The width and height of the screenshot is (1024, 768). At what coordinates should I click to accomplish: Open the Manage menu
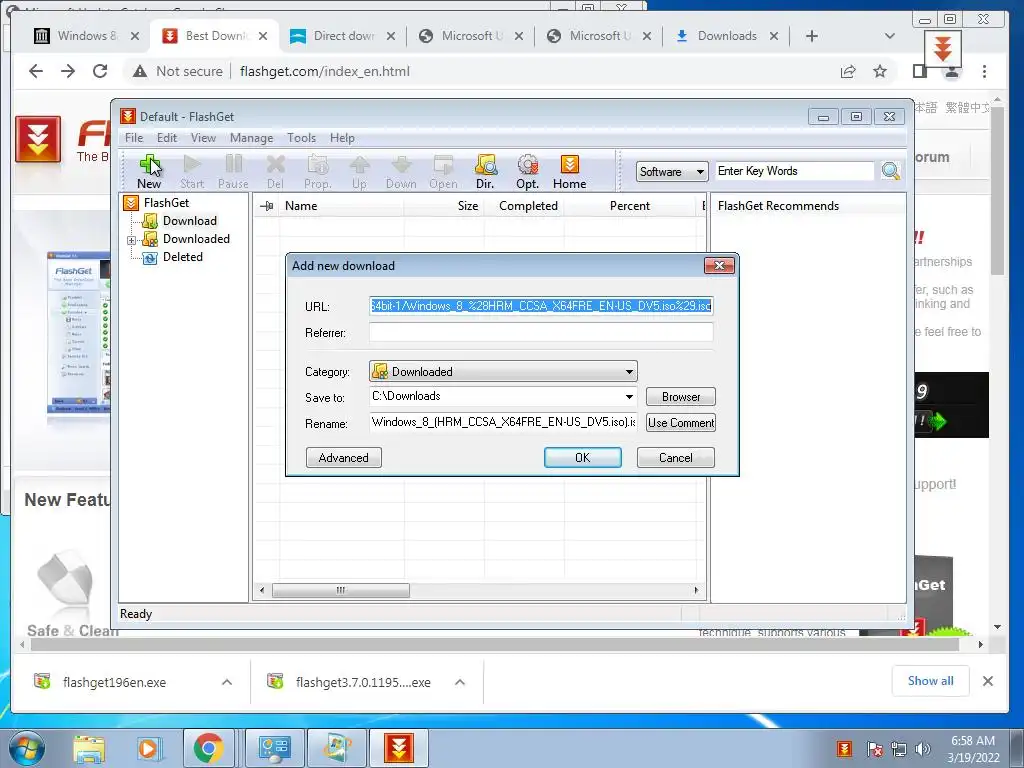pos(251,138)
